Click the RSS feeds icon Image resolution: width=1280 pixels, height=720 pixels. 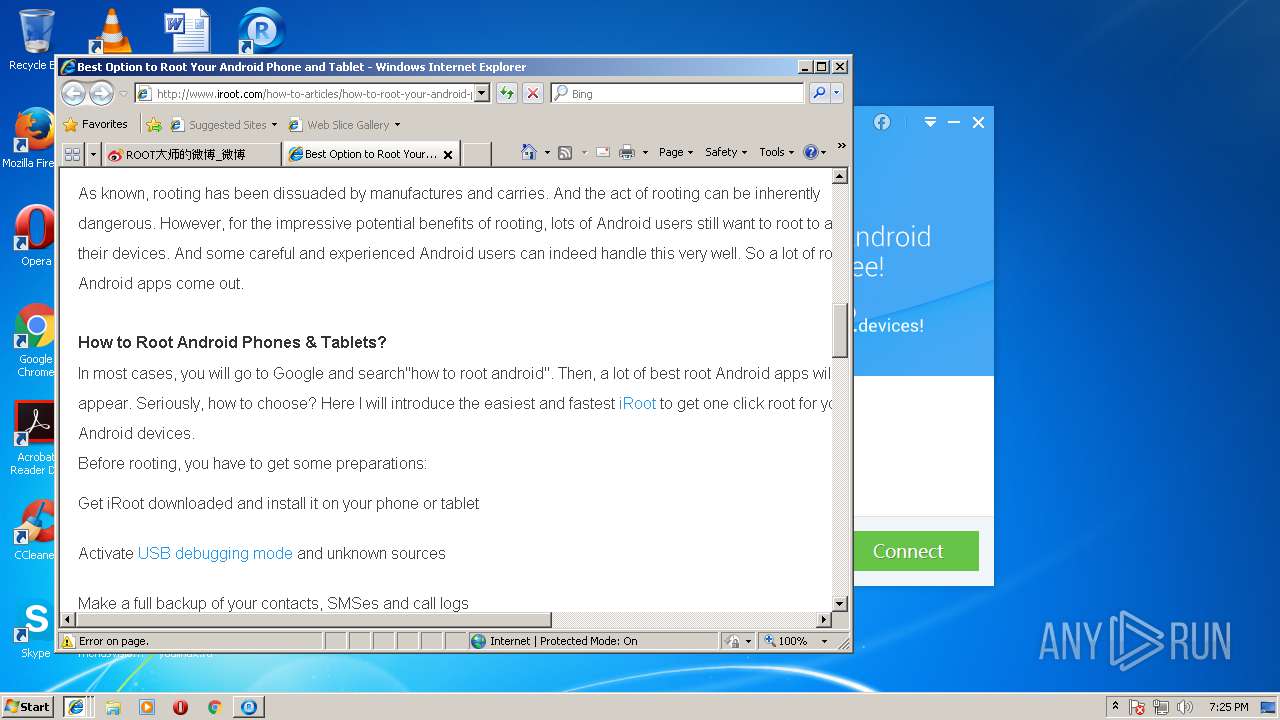565,152
